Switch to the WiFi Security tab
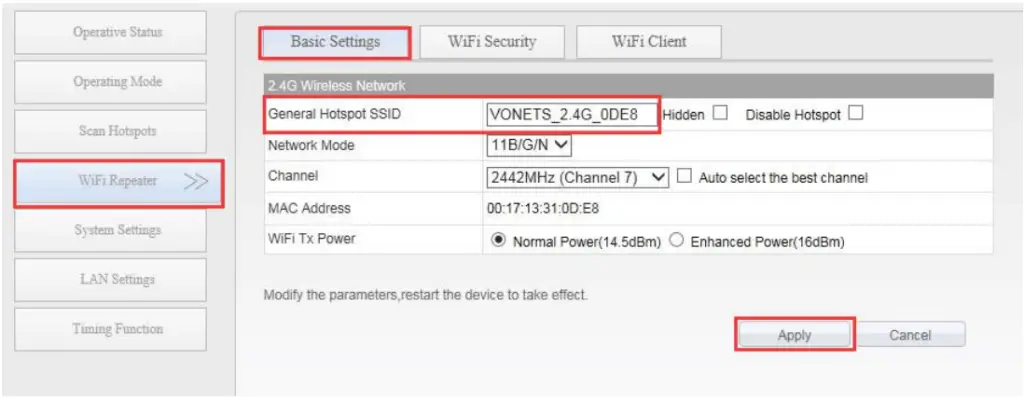This screenshot has height=401, width=1024. tap(492, 42)
